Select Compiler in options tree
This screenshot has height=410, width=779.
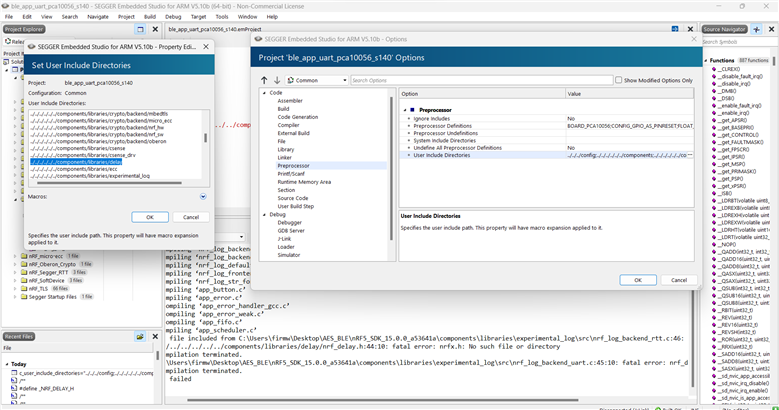[x=288, y=125]
